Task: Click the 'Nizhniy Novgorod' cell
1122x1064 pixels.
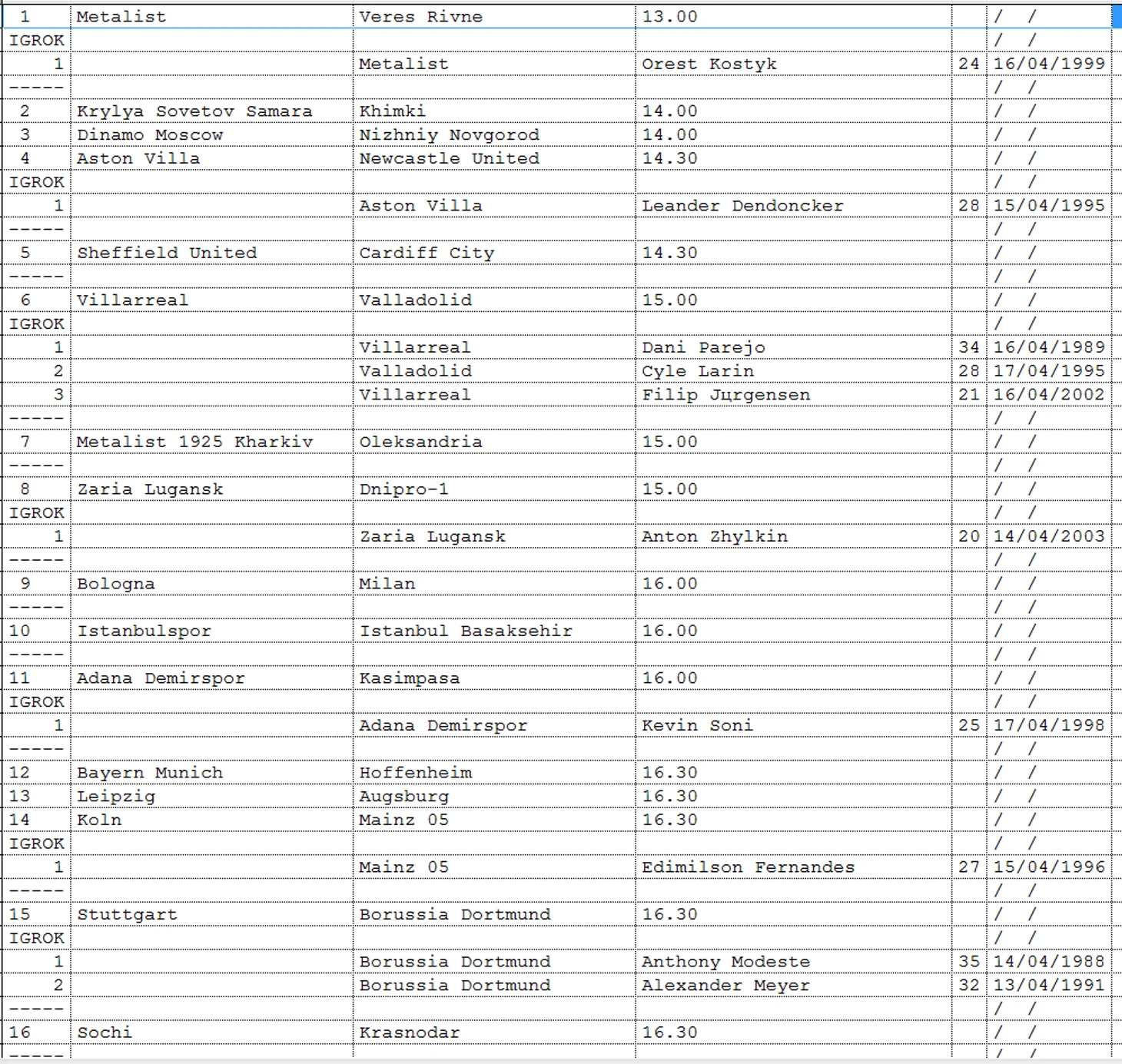Action: click(494, 134)
